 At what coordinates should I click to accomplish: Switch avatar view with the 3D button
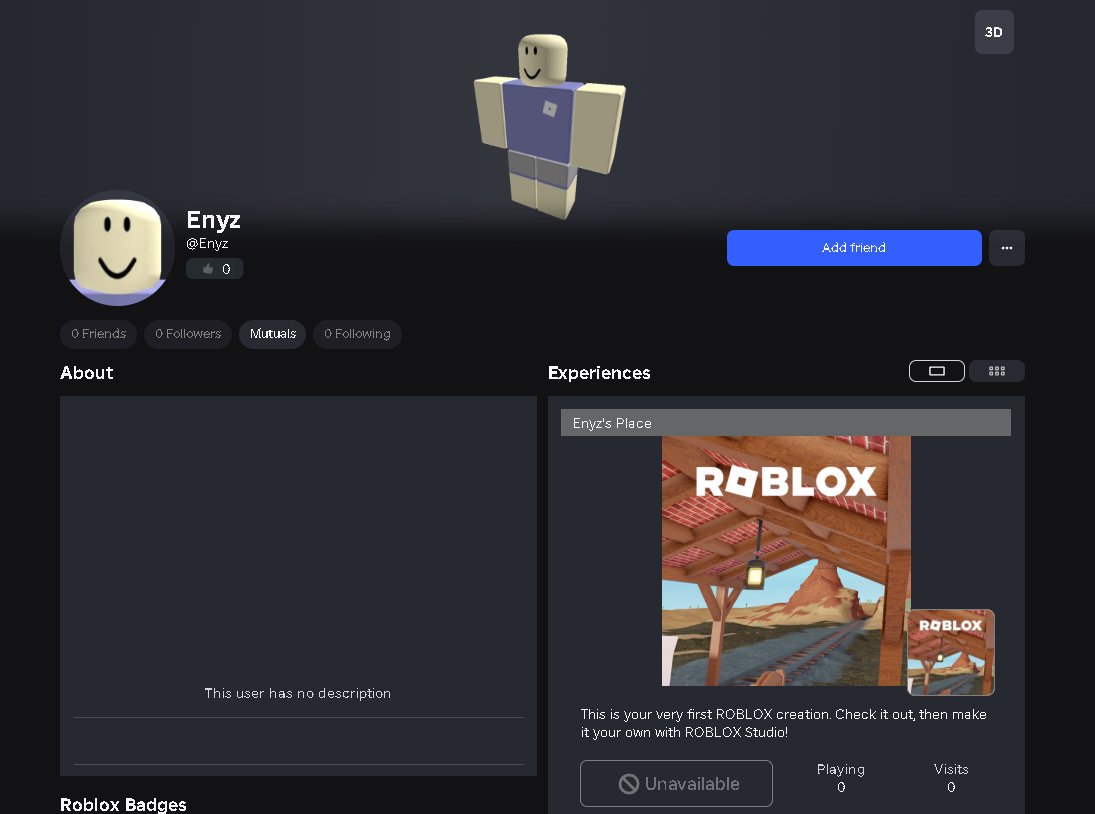coord(994,32)
